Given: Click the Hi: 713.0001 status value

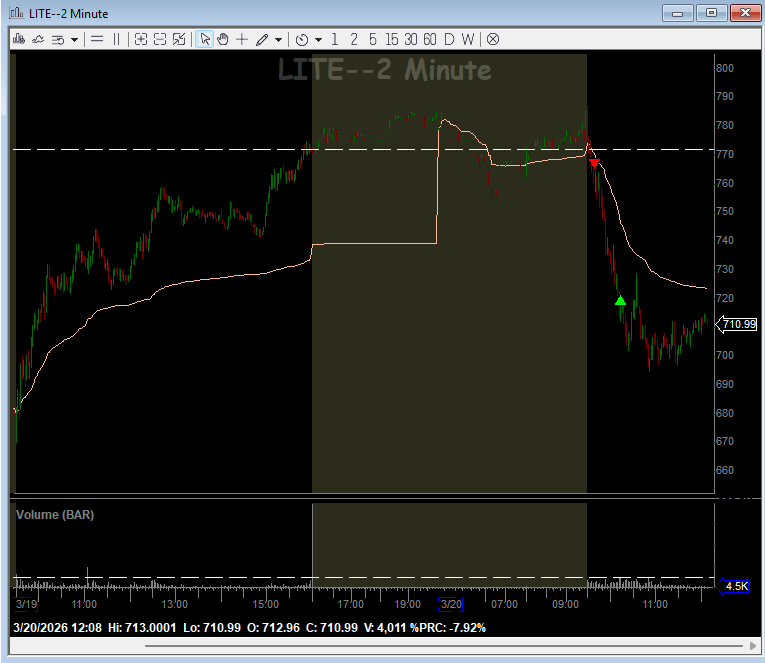Looking at the screenshot, I should tap(142, 627).
